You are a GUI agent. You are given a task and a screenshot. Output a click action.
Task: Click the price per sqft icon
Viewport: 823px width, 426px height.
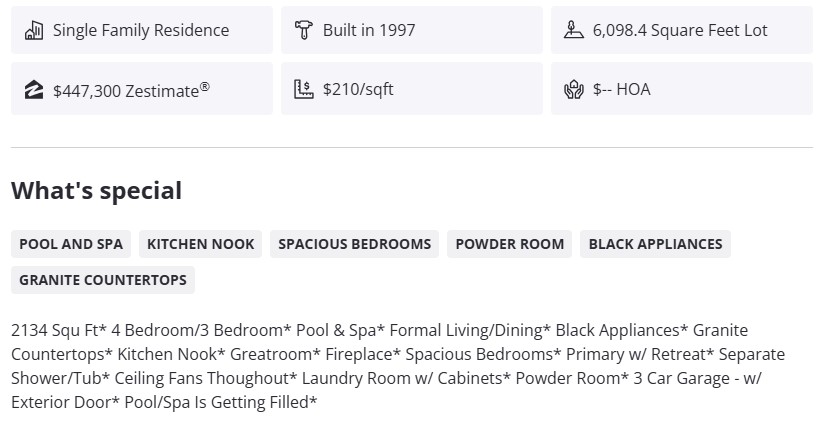pos(304,90)
